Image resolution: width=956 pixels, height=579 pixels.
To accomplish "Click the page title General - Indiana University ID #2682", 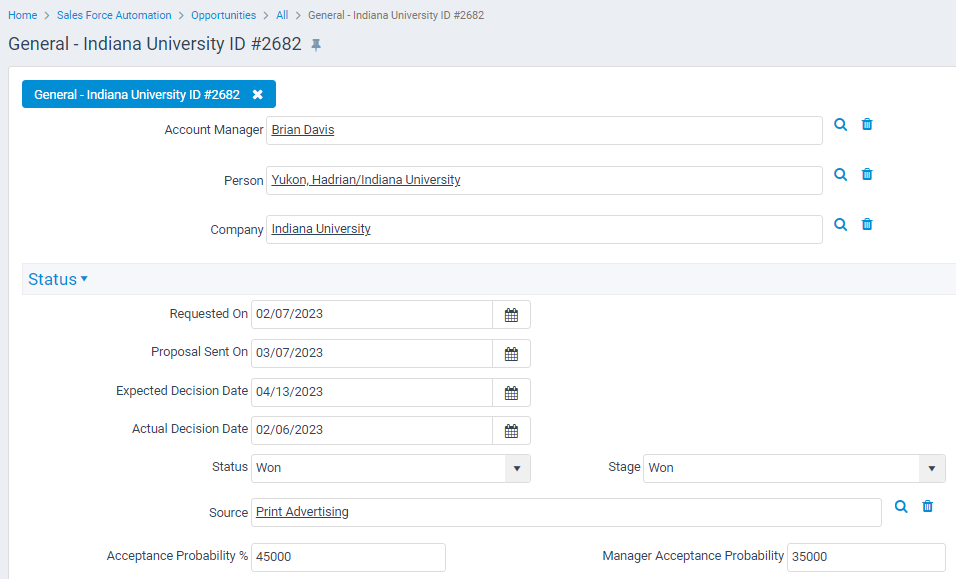I will (155, 44).
